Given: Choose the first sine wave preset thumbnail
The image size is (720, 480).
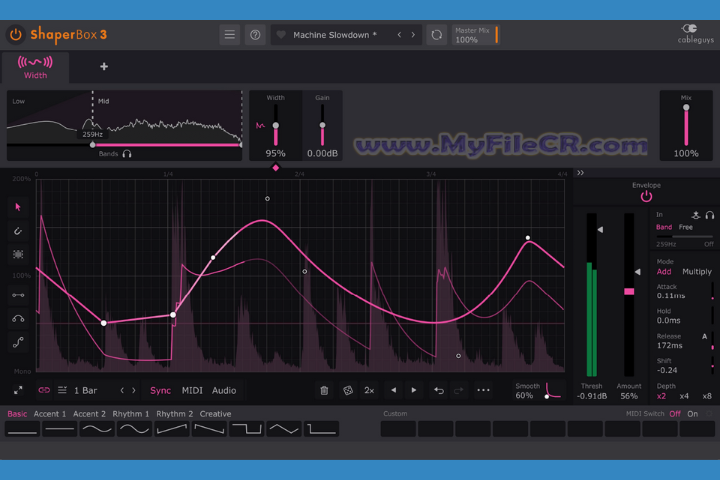Looking at the screenshot, I should point(97,429).
